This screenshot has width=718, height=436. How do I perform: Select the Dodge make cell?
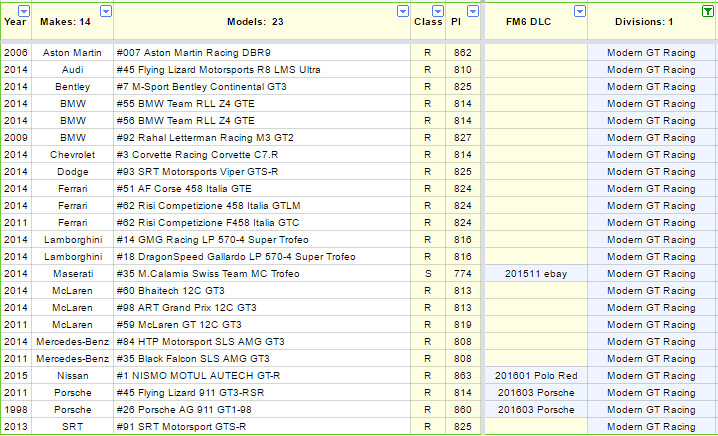[x=72, y=171]
